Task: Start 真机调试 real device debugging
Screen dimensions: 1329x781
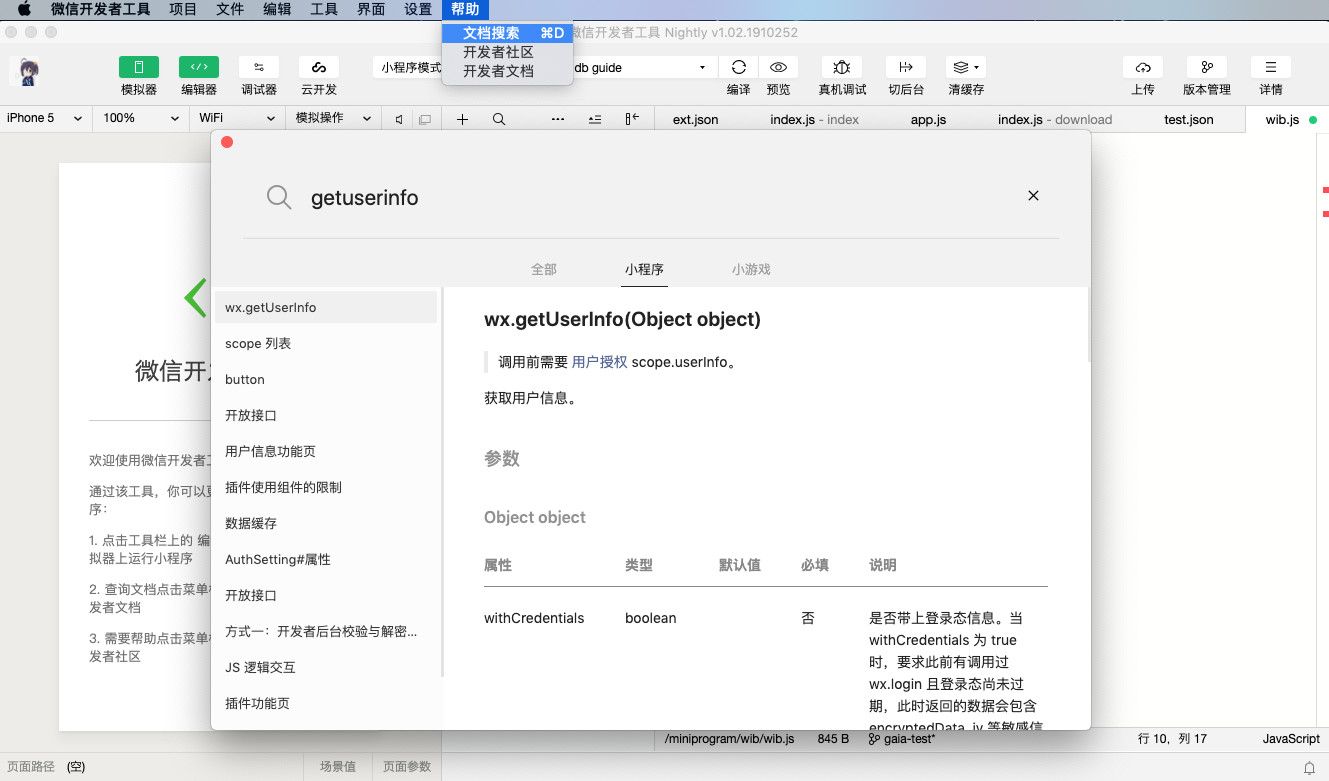Action: click(842, 67)
